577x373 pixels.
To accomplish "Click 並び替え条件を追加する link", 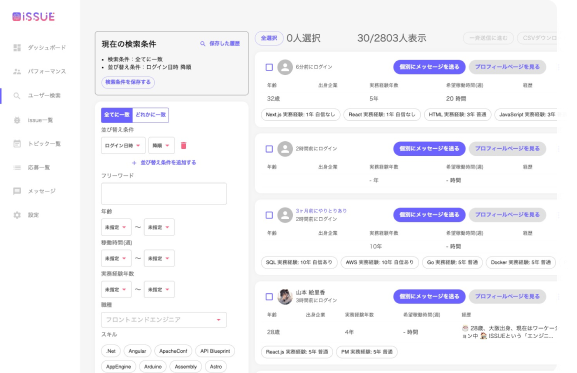I will [x=164, y=163].
